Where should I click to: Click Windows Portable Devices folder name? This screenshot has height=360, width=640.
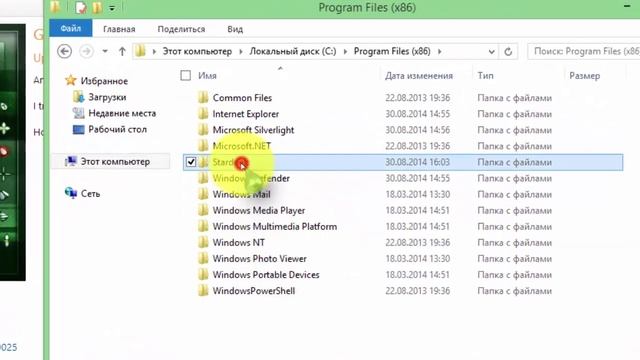pyautogui.click(x=266, y=275)
